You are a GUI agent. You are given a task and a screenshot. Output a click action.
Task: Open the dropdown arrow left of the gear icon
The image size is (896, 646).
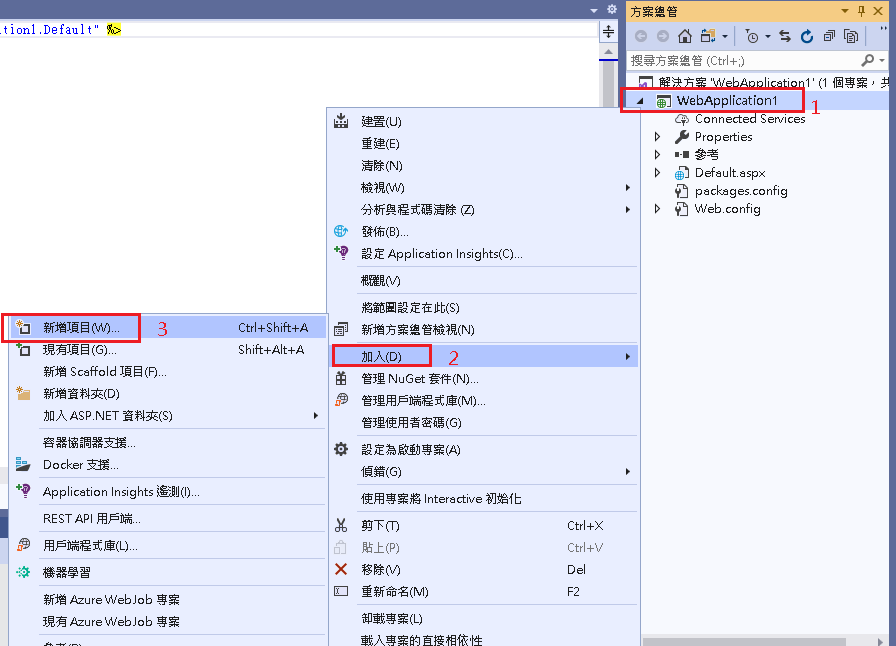pos(594,10)
